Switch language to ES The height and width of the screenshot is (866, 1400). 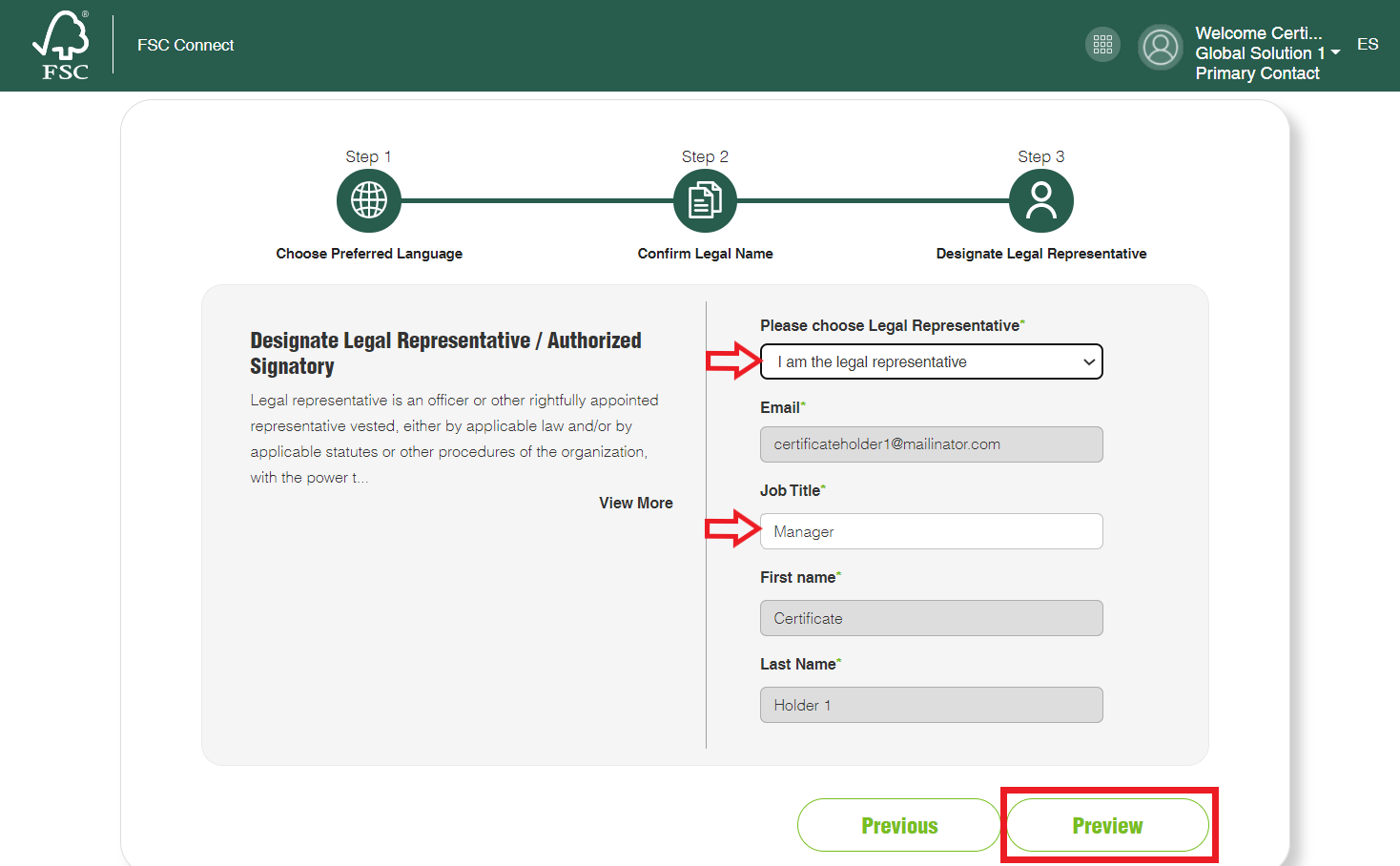[x=1368, y=44]
